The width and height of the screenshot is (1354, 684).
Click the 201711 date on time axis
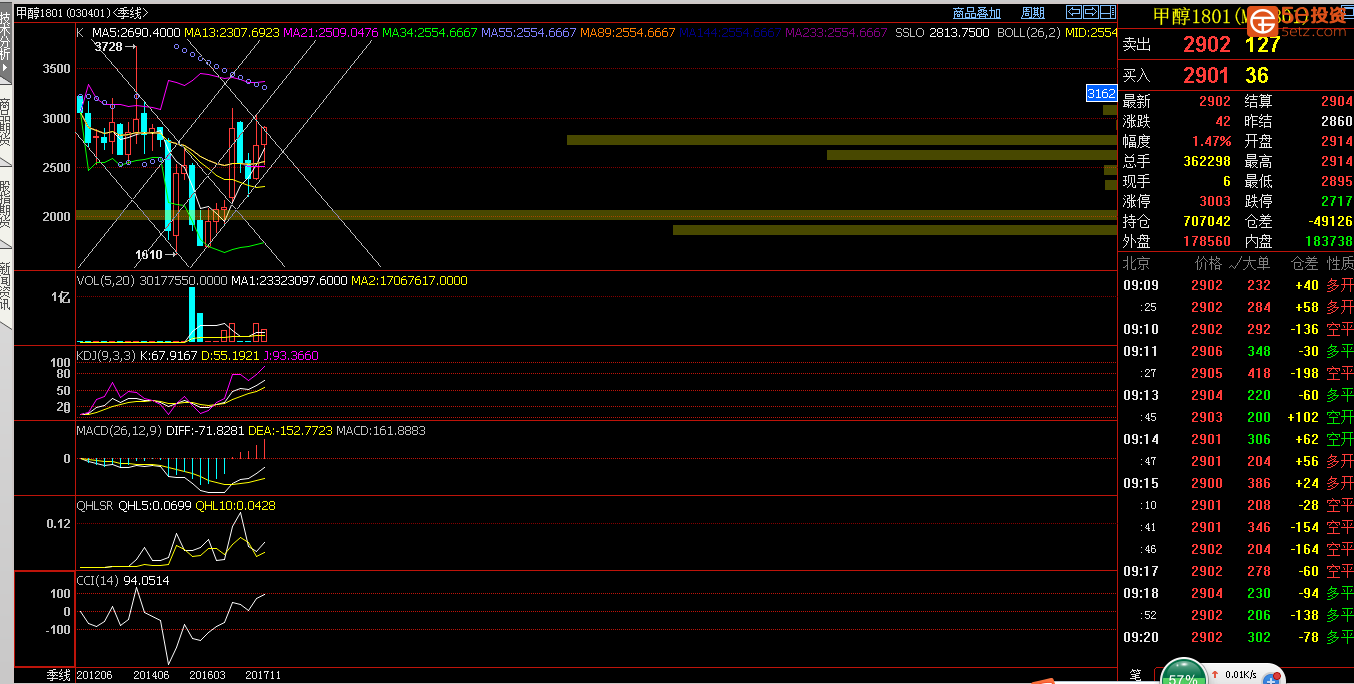click(263, 675)
